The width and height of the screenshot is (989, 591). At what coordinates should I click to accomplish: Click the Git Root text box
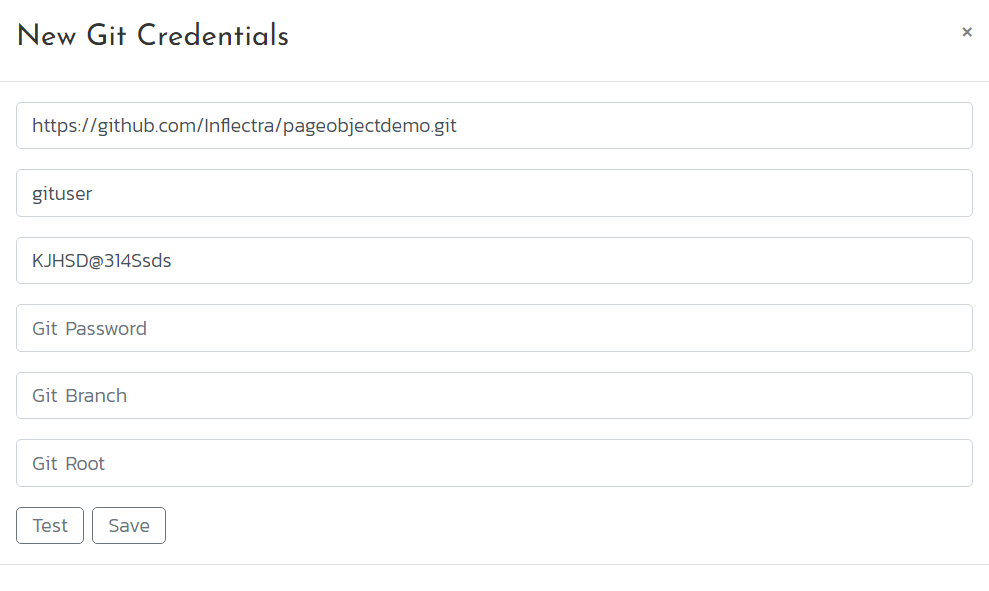[x=494, y=463]
